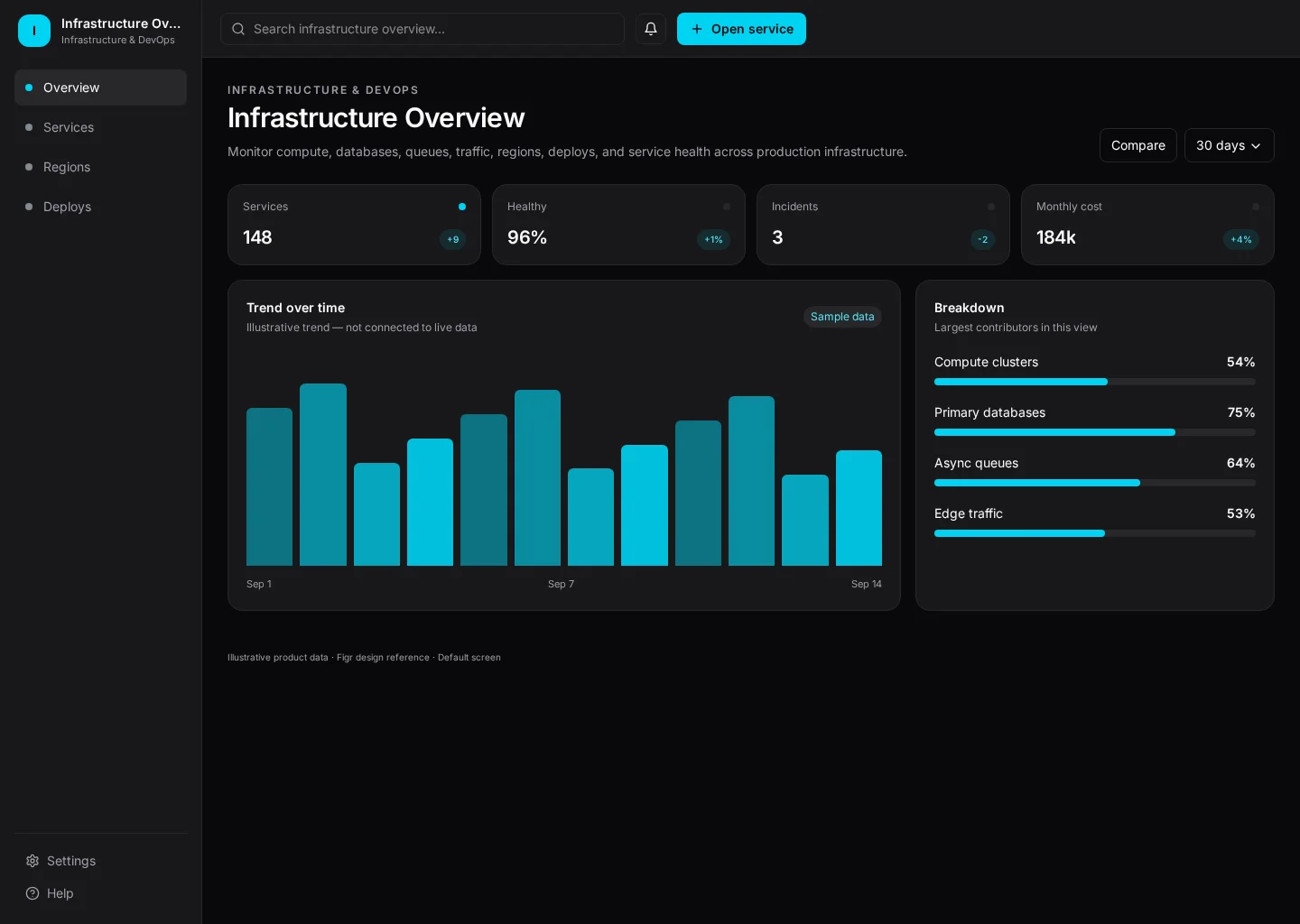This screenshot has width=1300, height=924.
Task: Click the Help question mark icon
Action: pyautogui.click(x=32, y=893)
